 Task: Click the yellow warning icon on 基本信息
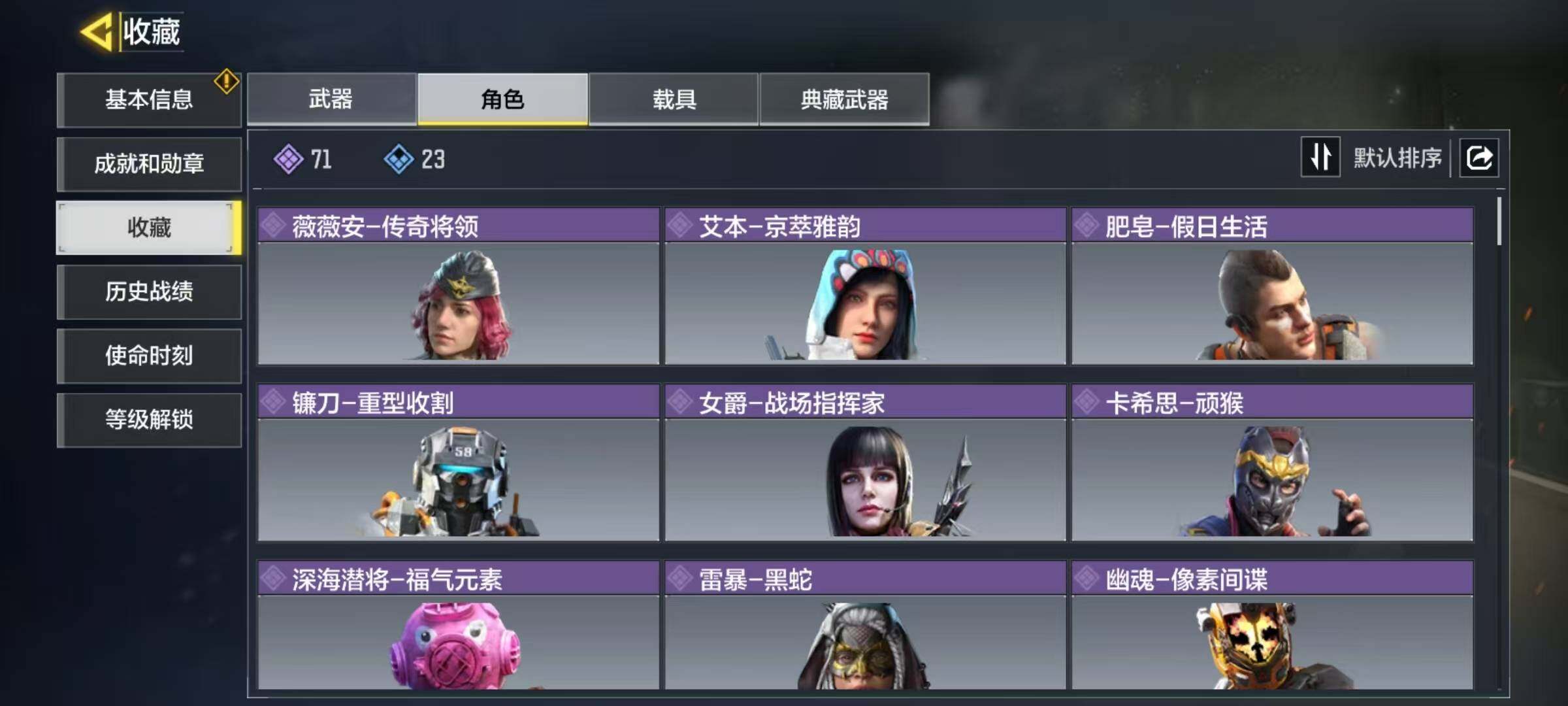(226, 81)
